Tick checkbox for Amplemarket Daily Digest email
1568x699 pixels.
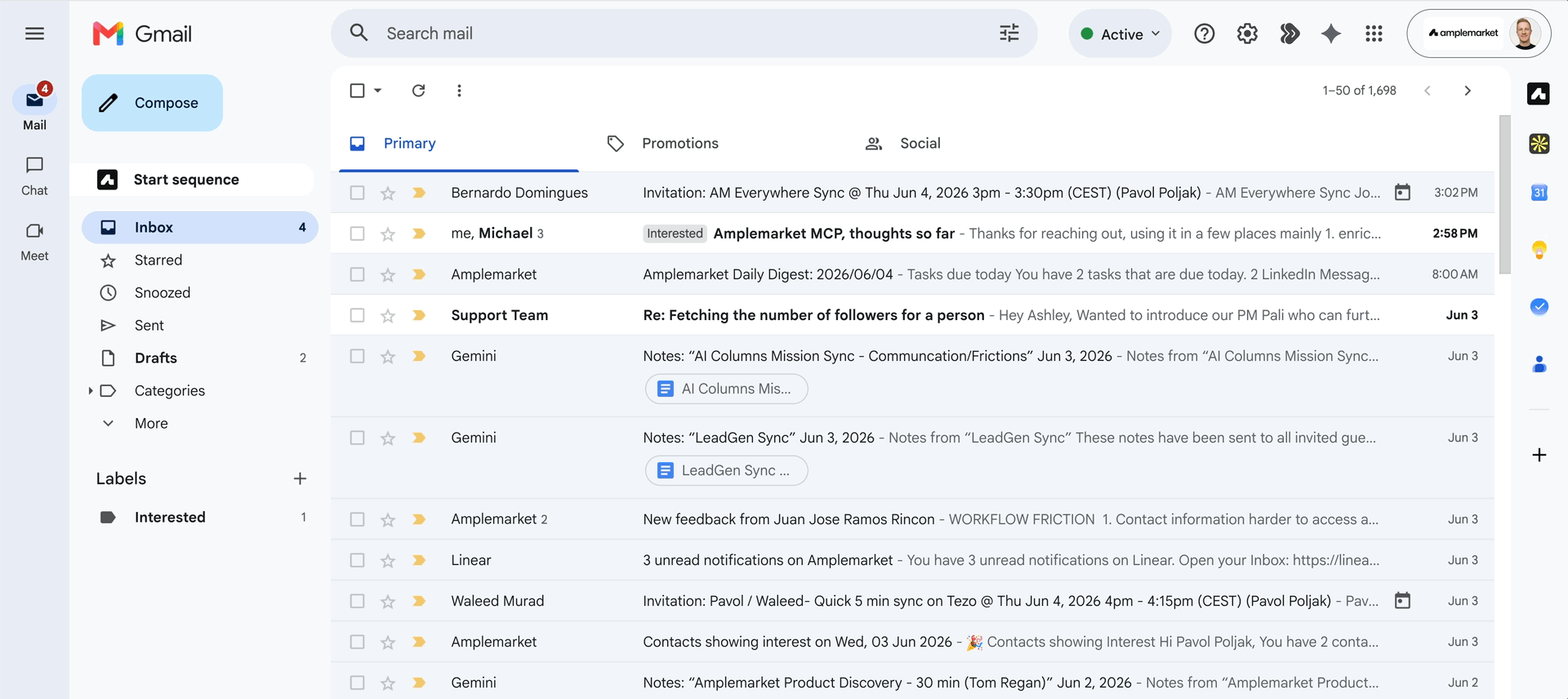click(357, 274)
